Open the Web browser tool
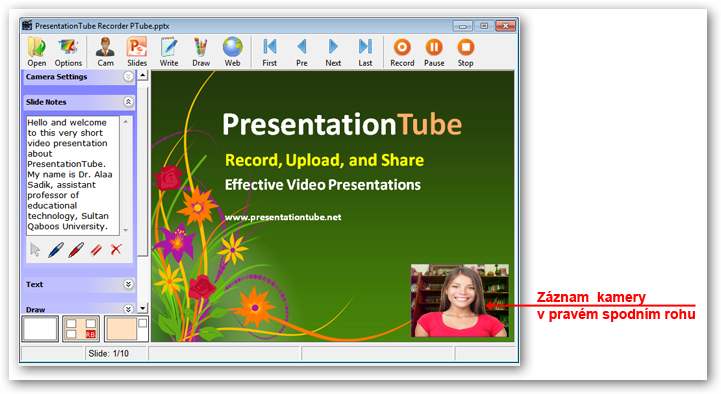This screenshot has width=721, height=394. (x=232, y=52)
